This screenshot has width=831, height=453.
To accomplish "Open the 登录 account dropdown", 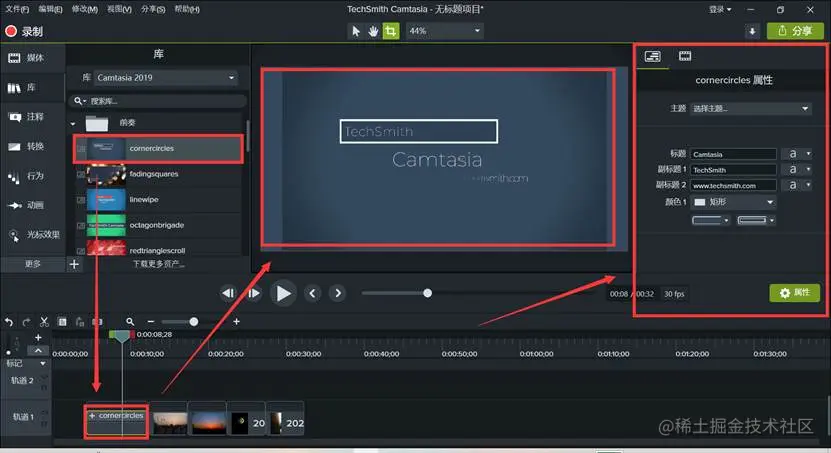I will tap(720, 9).
